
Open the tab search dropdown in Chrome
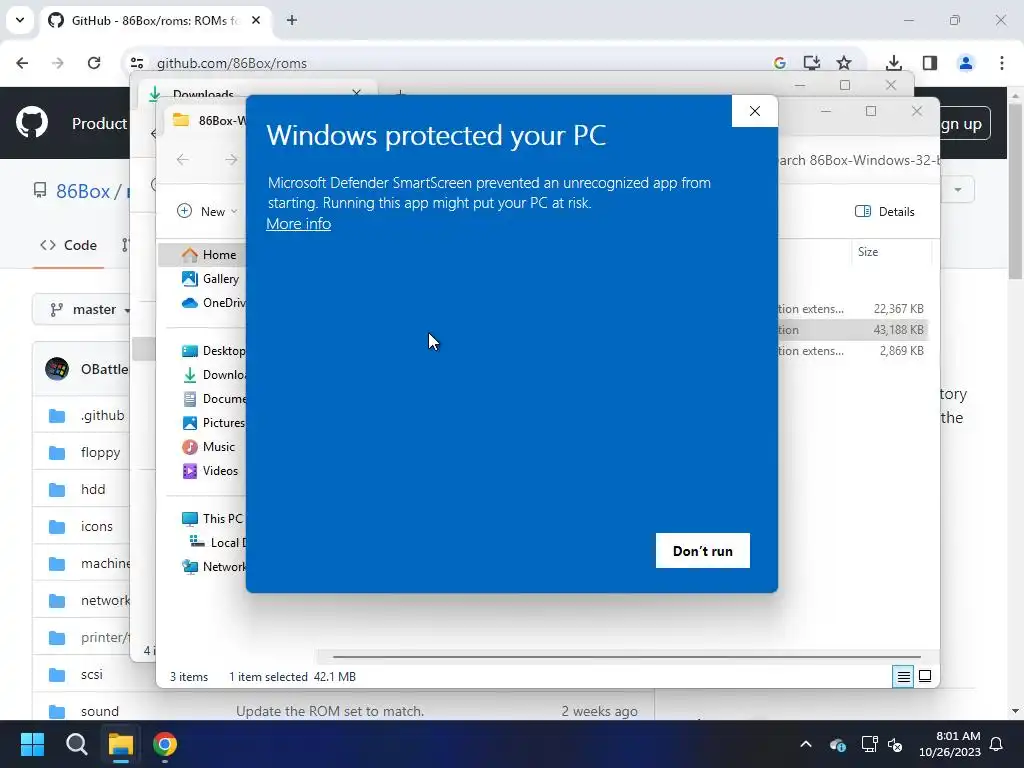(20, 20)
